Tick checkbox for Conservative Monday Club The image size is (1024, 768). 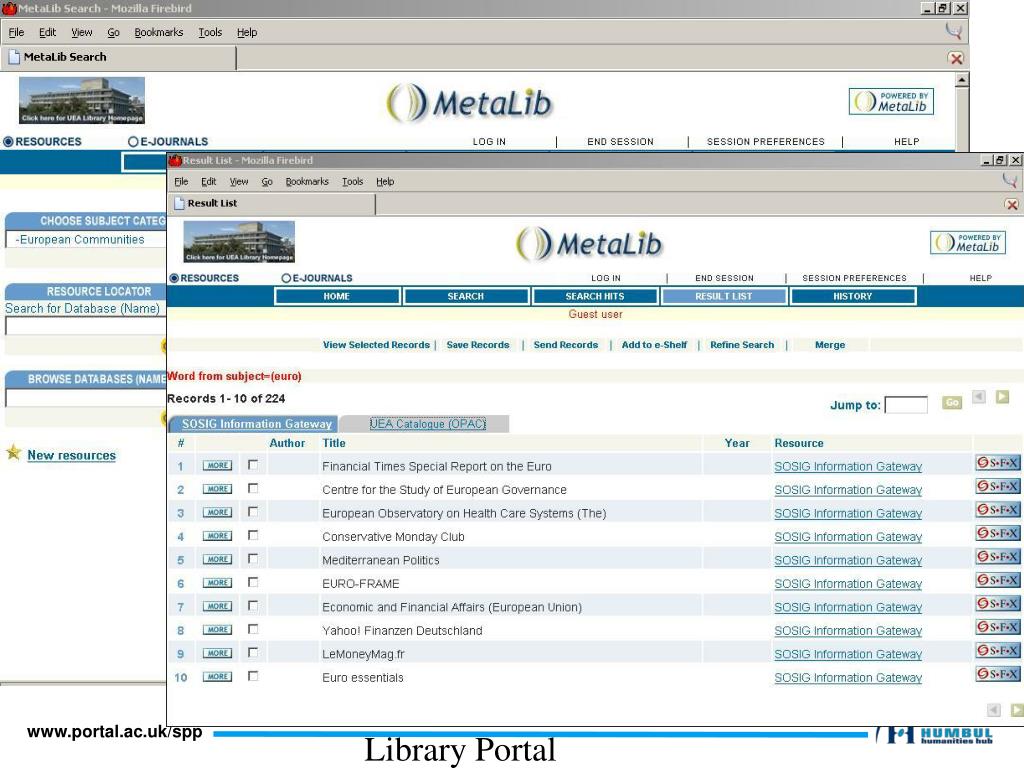pyautogui.click(x=253, y=536)
